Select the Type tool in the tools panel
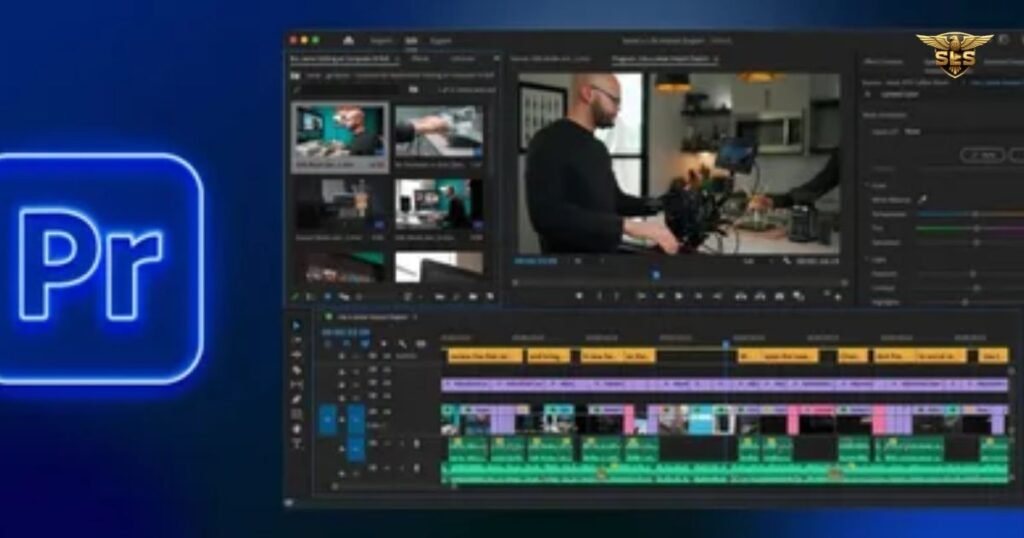 pyautogui.click(x=296, y=444)
